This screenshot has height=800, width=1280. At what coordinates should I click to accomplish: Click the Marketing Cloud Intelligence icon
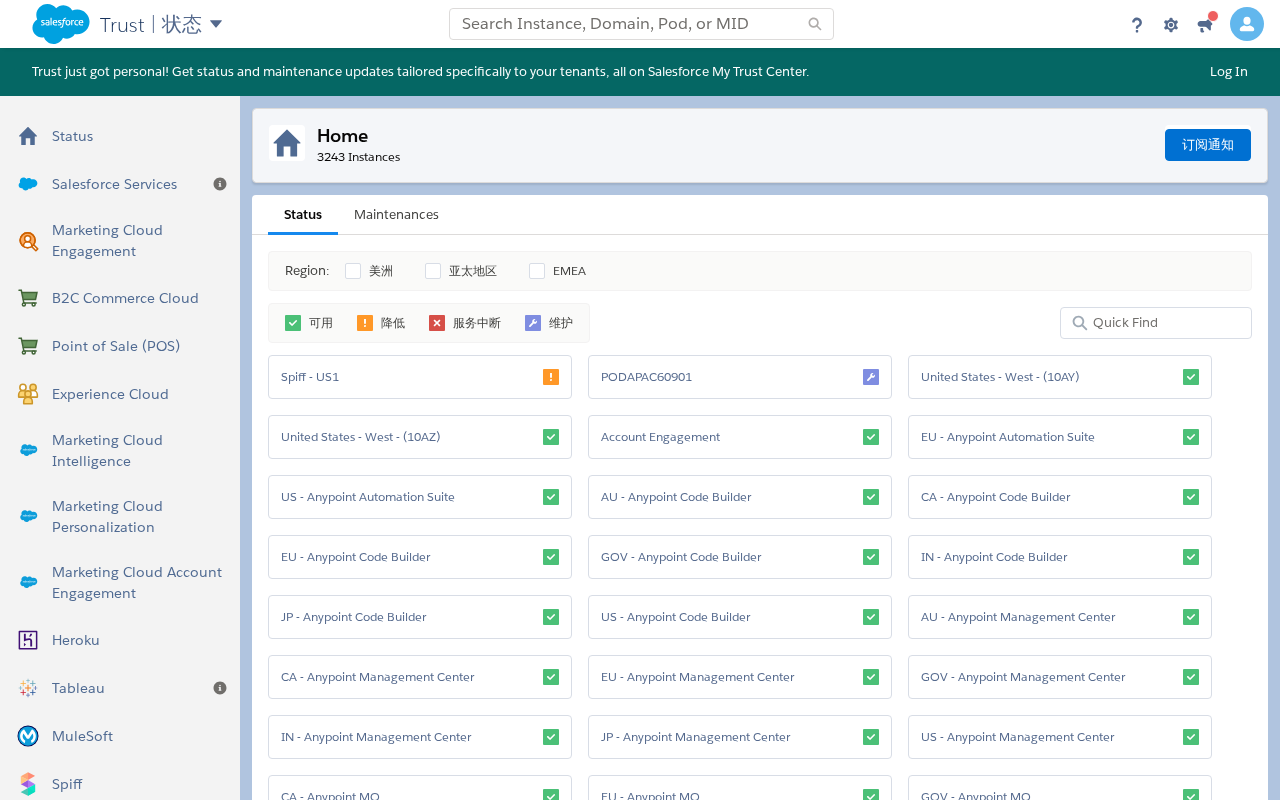click(28, 450)
